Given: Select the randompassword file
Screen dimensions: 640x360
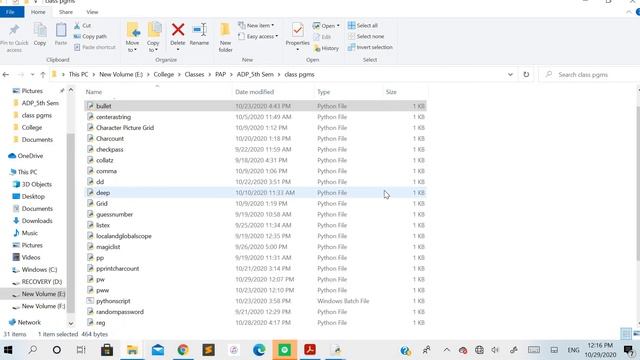Looking at the screenshot, I should click(256, 312).
